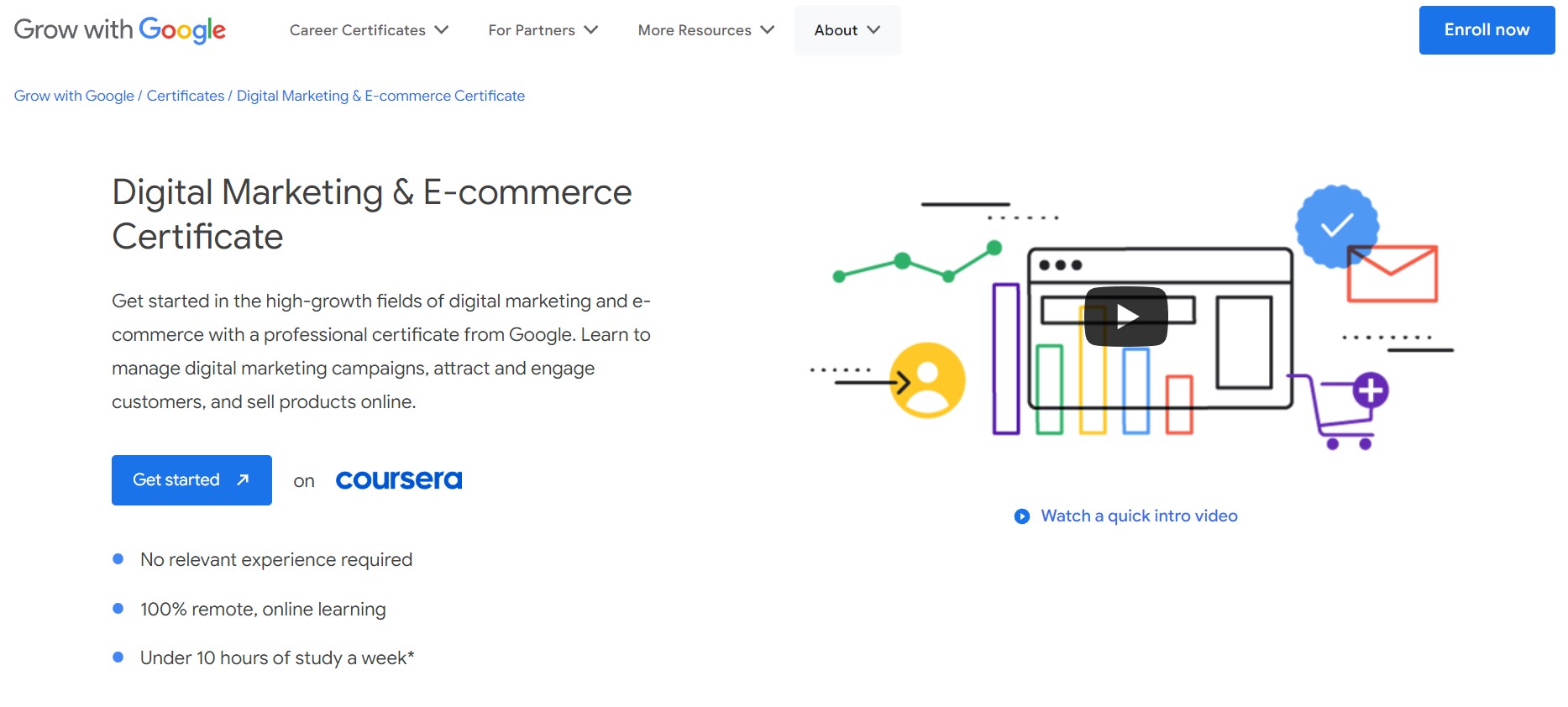Play the intro video with the play button

(1126, 317)
